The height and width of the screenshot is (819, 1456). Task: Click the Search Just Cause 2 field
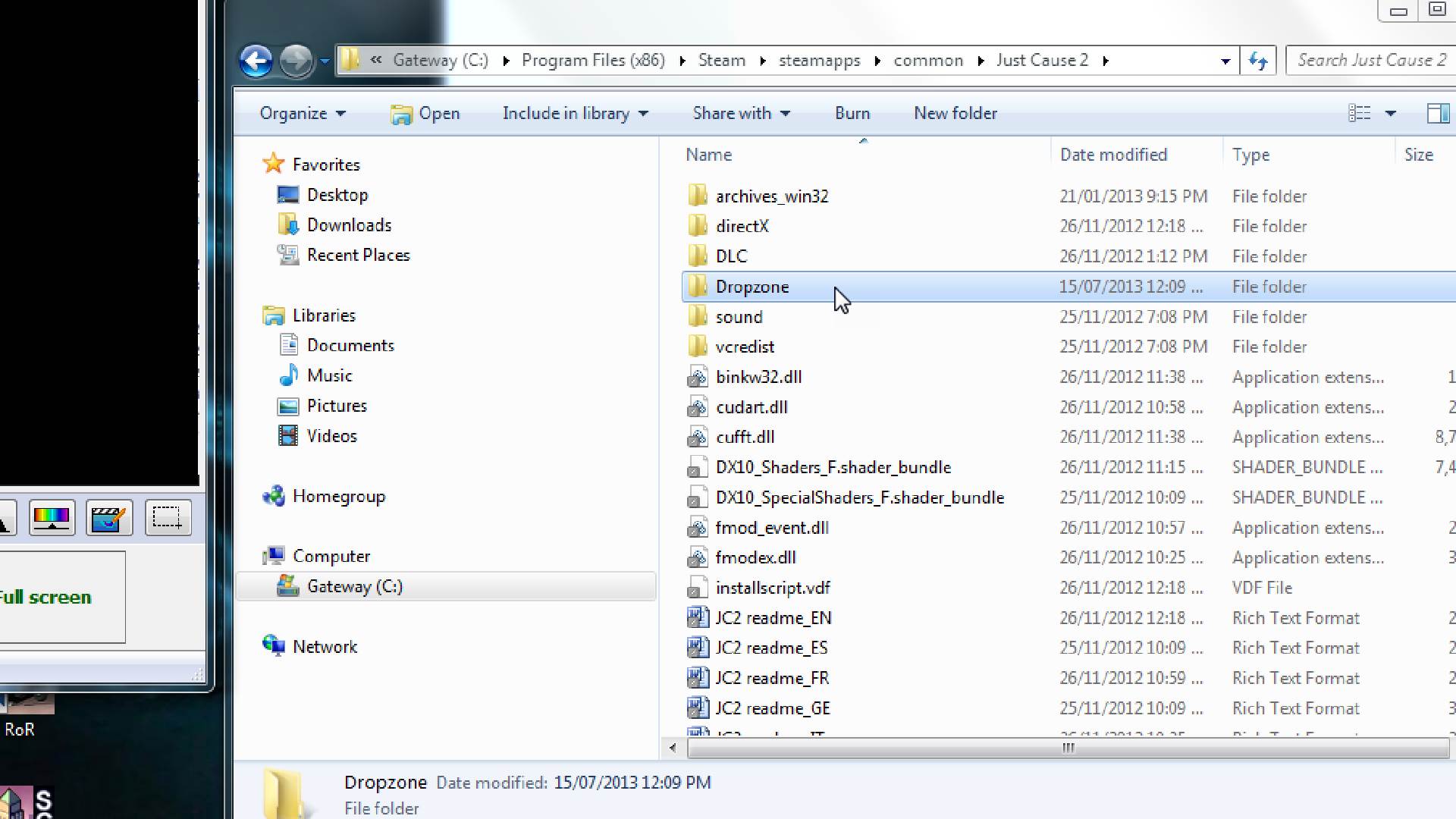tap(1370, 61)
